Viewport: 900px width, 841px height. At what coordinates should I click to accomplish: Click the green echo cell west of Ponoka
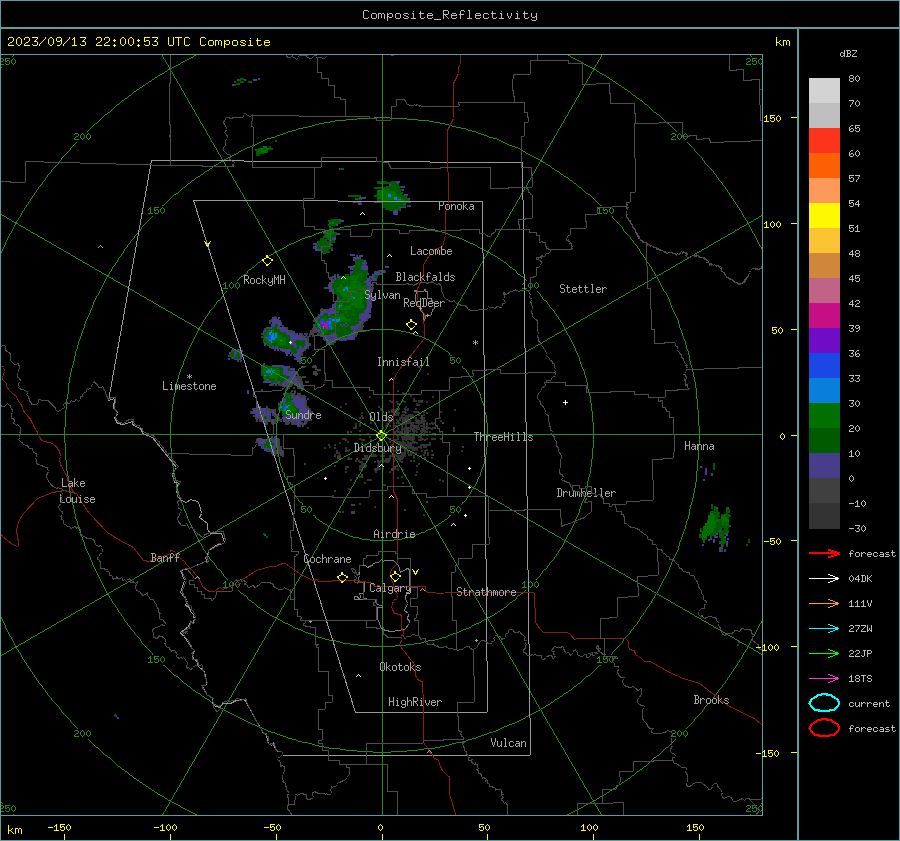pyautogui.click(x=391, y=195)
